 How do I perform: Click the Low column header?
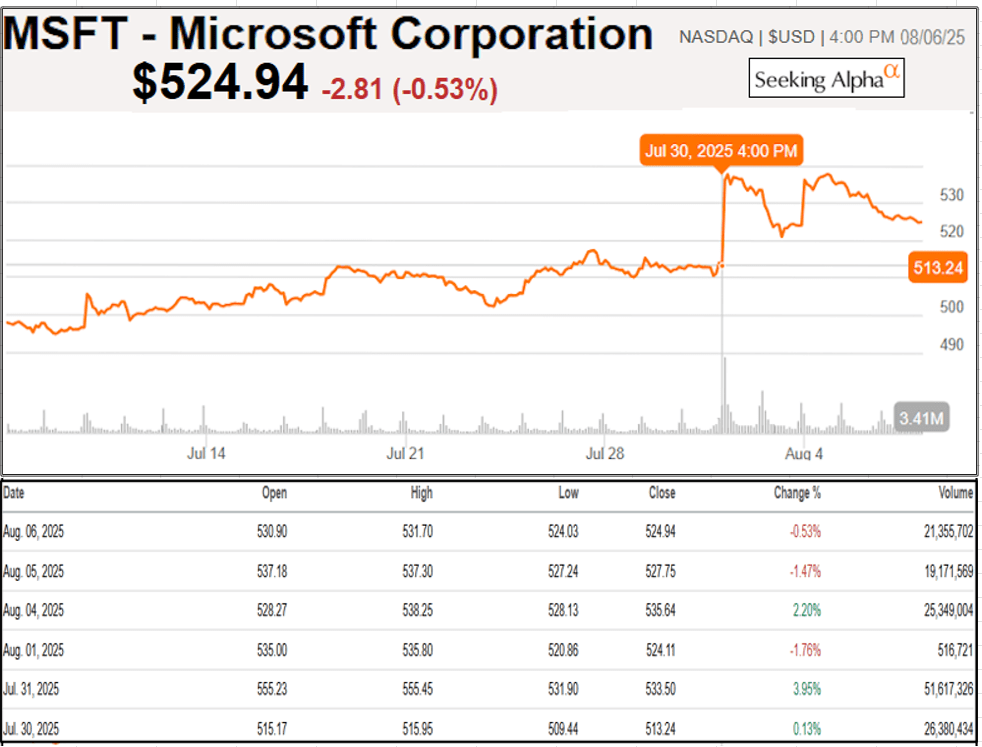point(568,493)
